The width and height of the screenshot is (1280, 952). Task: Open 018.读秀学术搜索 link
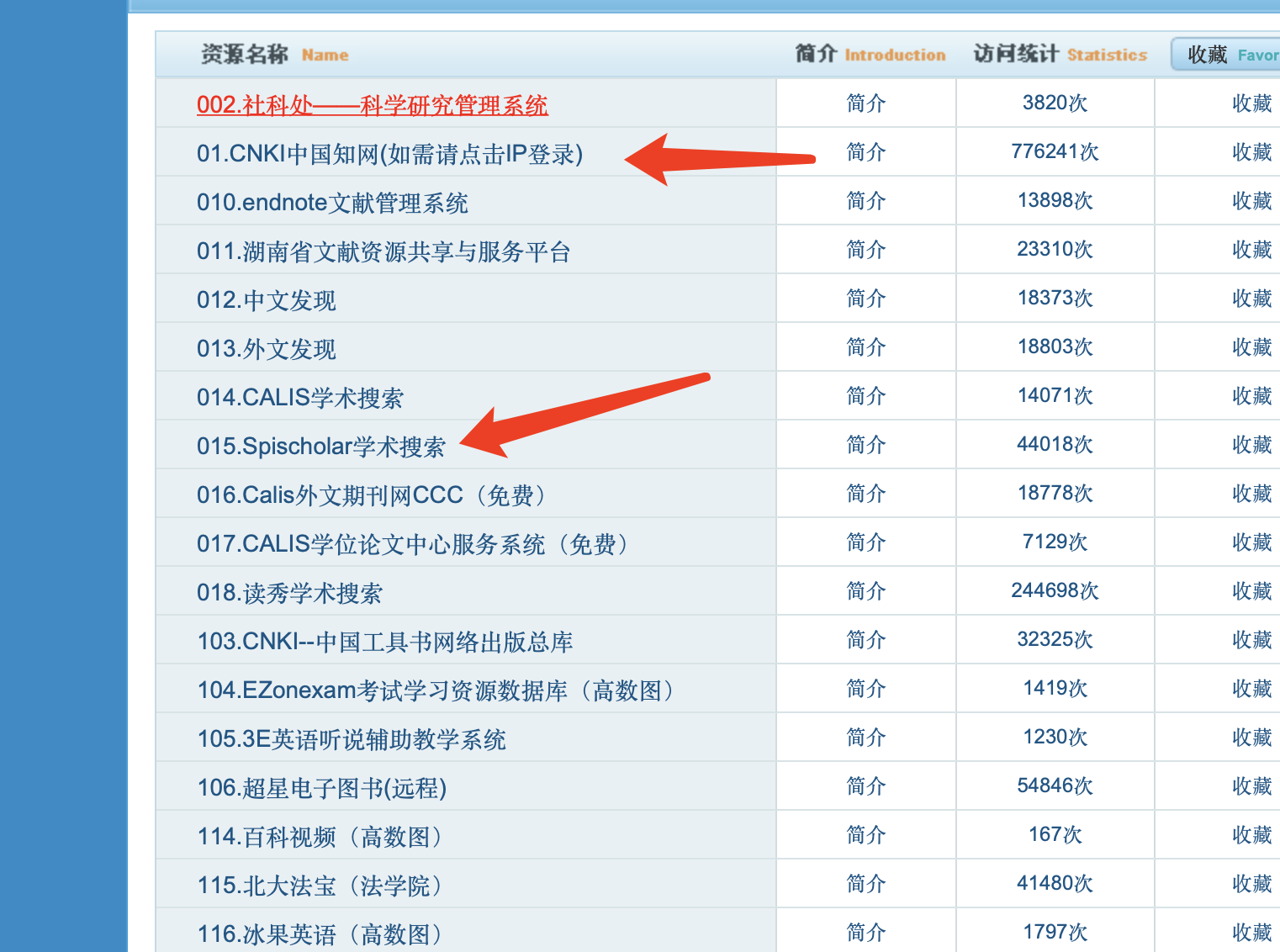[x=290, y=593]
